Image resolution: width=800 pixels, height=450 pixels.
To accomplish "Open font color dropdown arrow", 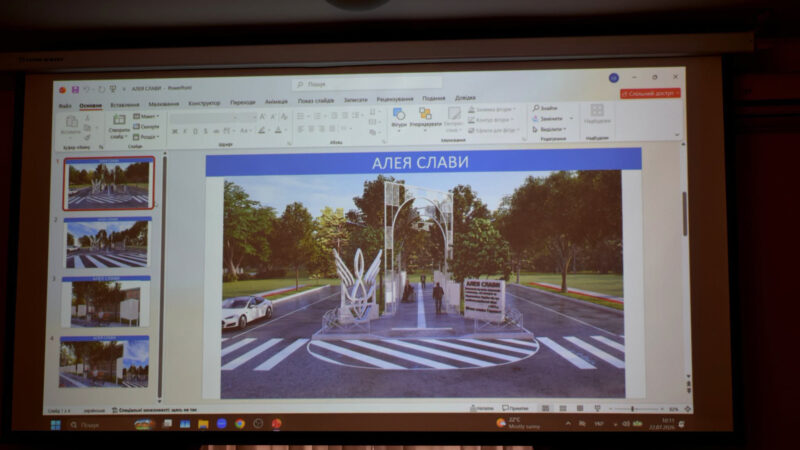I will 286,131.
